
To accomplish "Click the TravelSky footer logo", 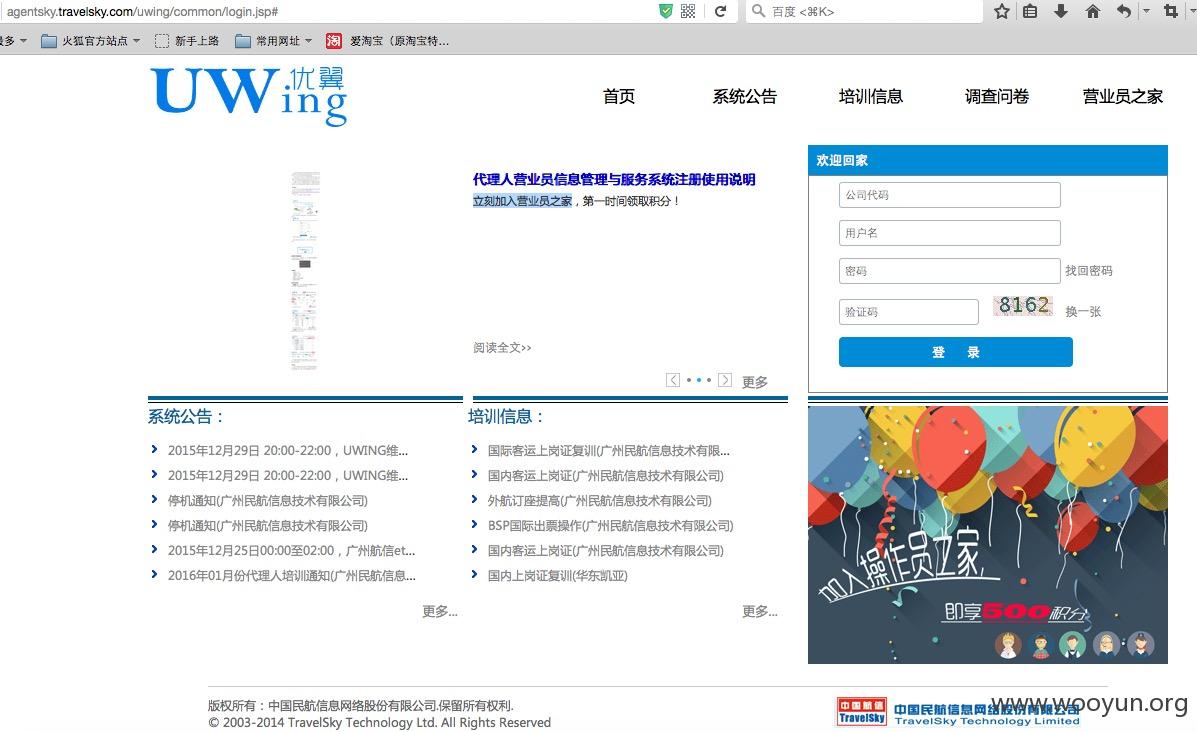I will (x=957, y=711).
